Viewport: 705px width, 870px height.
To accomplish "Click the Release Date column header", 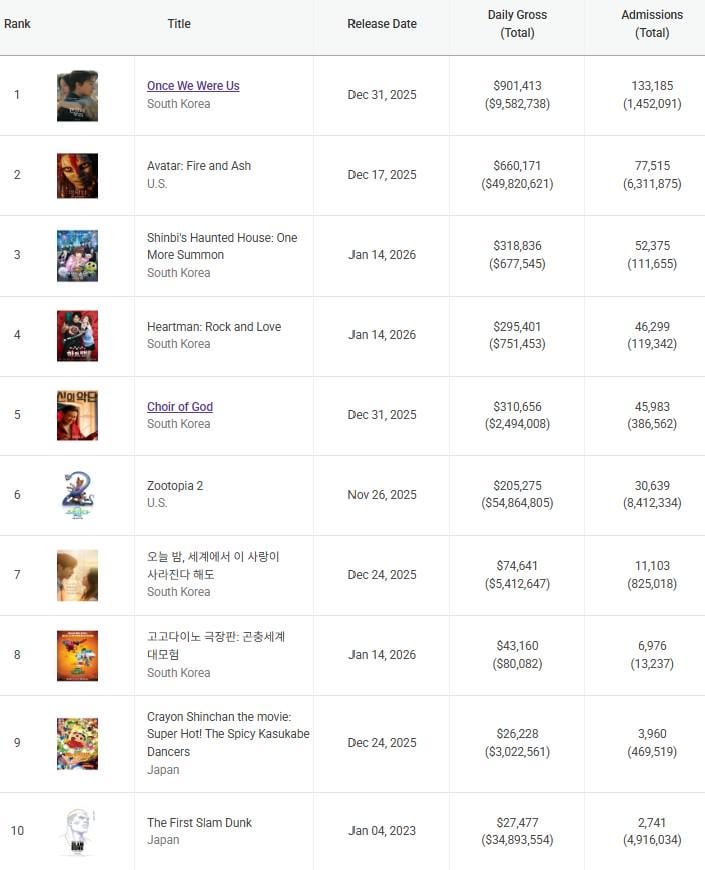I will 382,24.
